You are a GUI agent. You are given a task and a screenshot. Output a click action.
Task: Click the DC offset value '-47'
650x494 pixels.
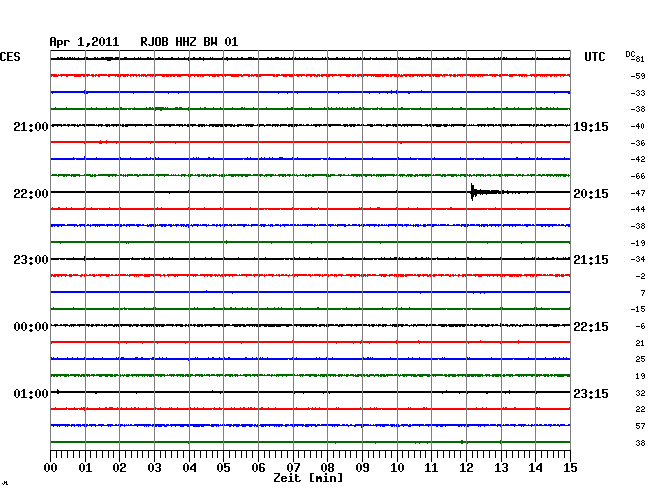[638, 193]
